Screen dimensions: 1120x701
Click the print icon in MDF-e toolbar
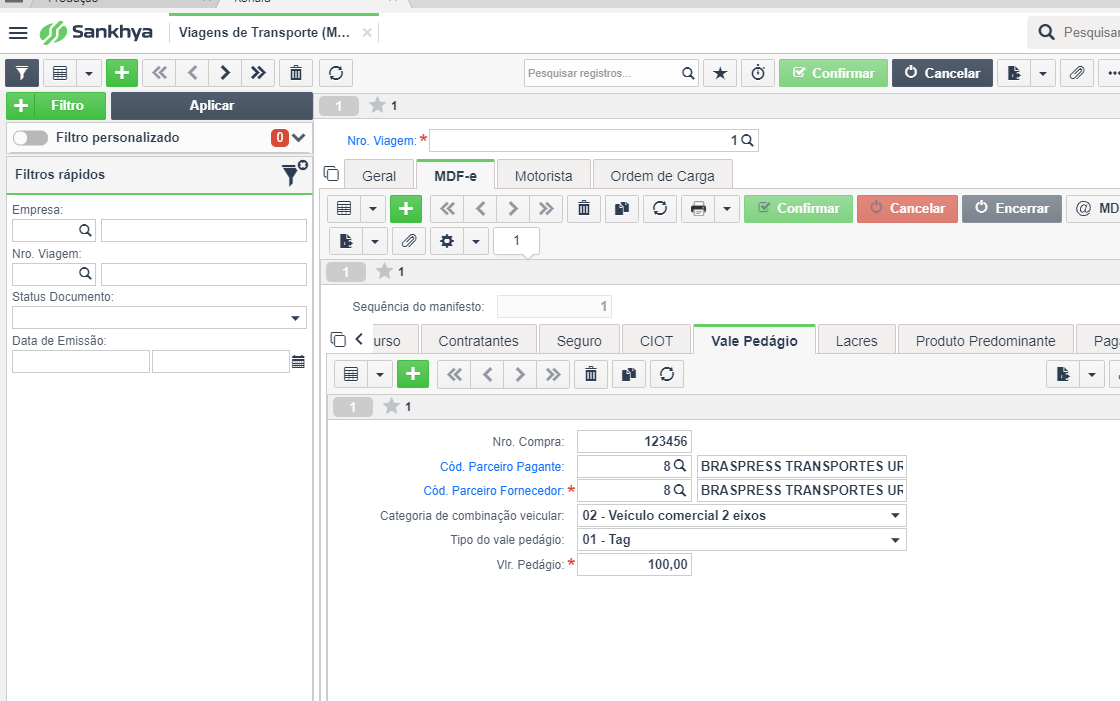point(698,209)
